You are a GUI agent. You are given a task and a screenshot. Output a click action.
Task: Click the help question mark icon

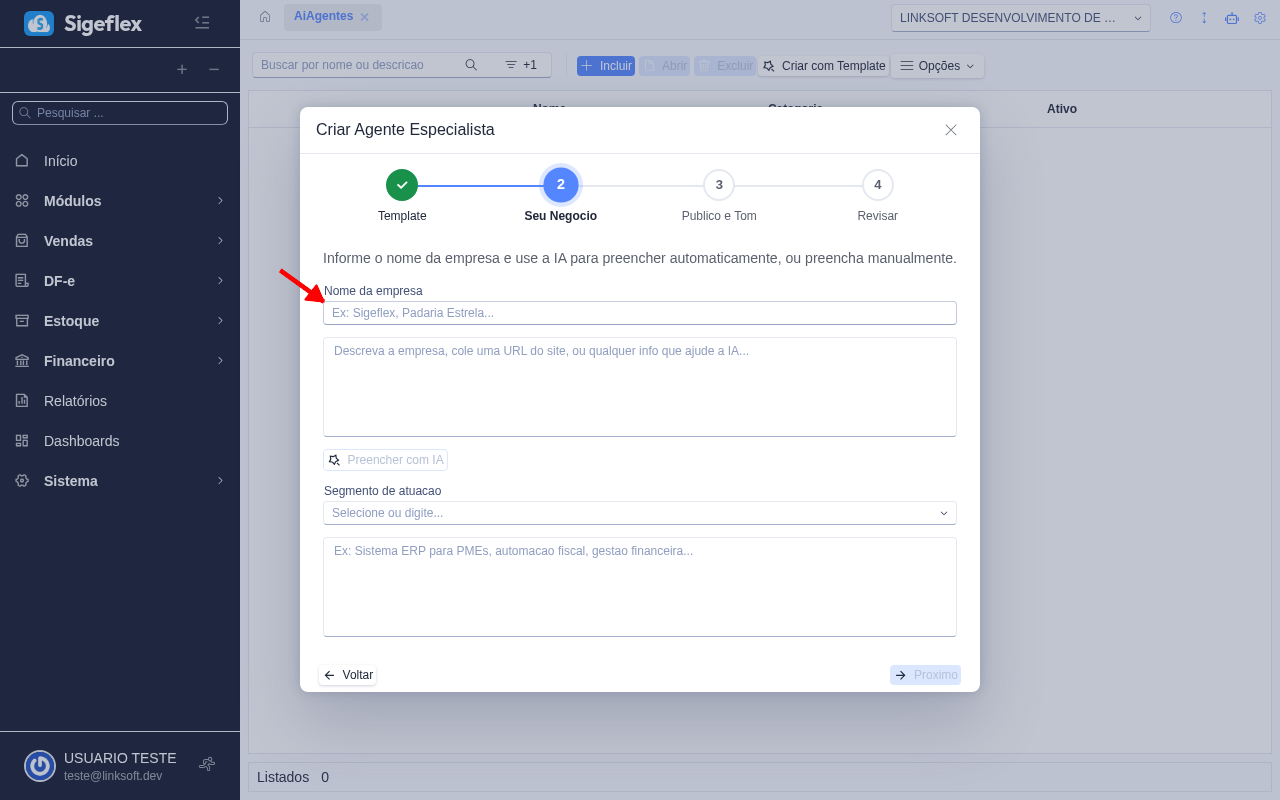(x=1176, y=18)
